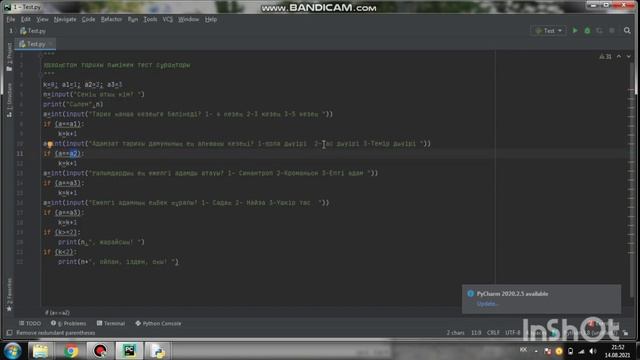Click the Stop square icon in toolbar
The height and width of the screenshot is (360, 640).
pyautogui.click(x=611, y=31)
